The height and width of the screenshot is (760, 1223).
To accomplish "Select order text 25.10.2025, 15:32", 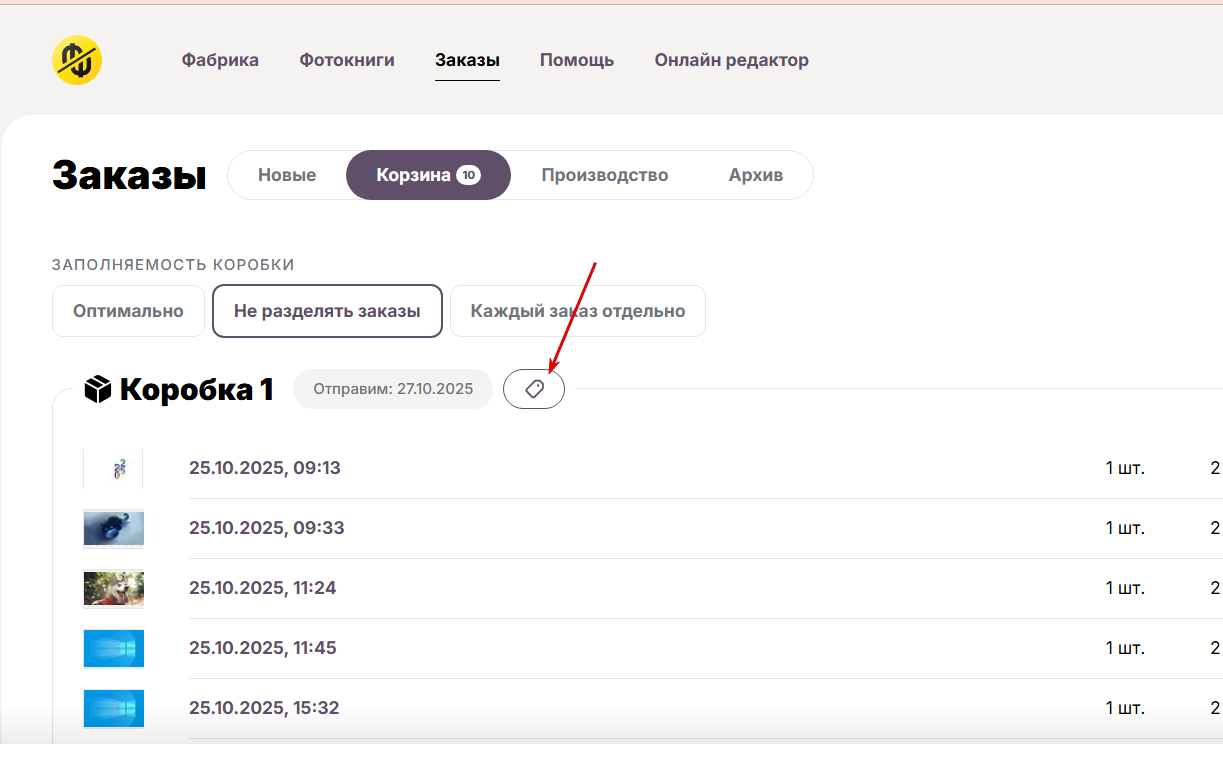I will coord(264,708).
